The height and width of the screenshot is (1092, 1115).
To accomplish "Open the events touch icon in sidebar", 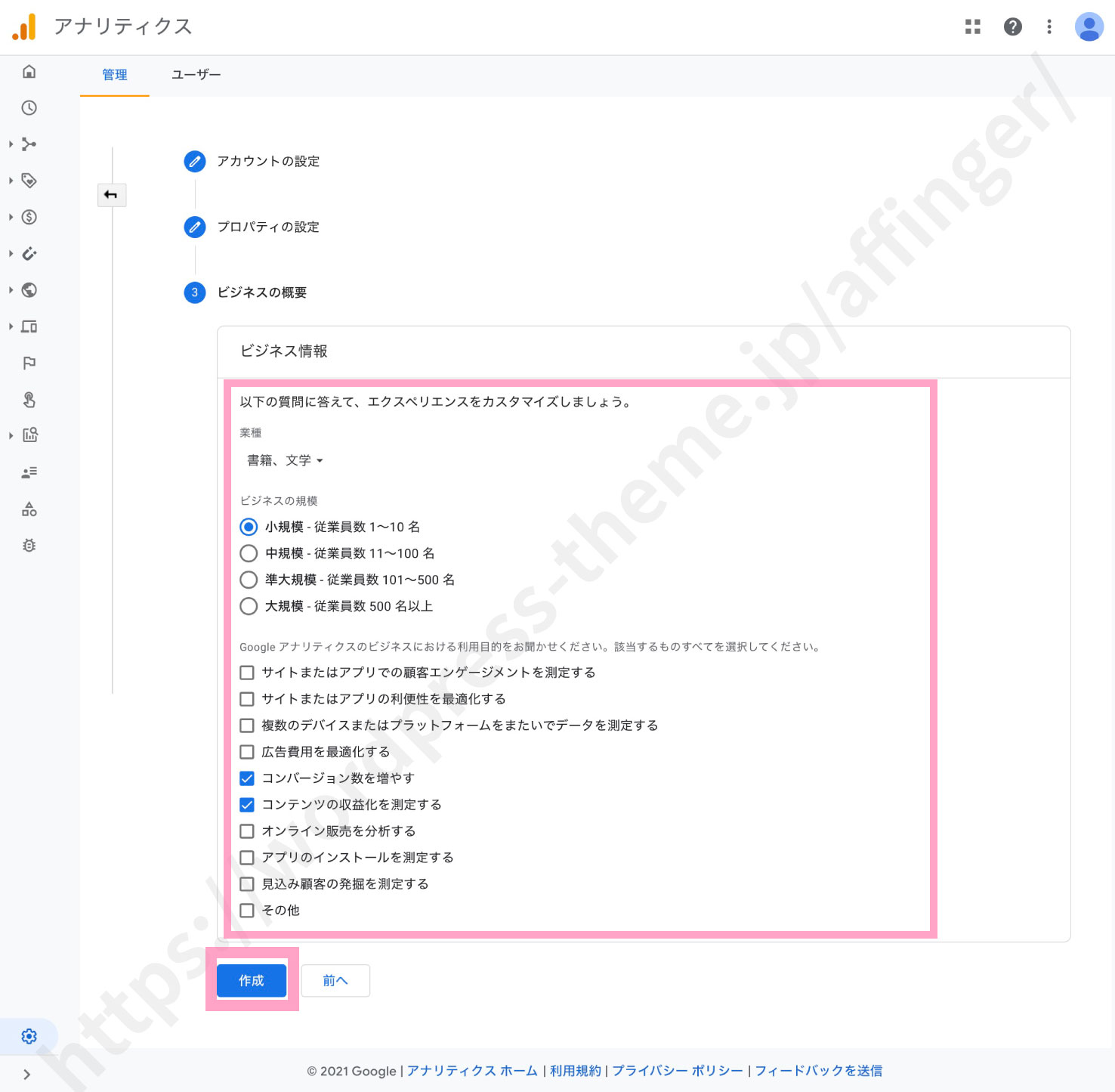I will pos(29,400).
